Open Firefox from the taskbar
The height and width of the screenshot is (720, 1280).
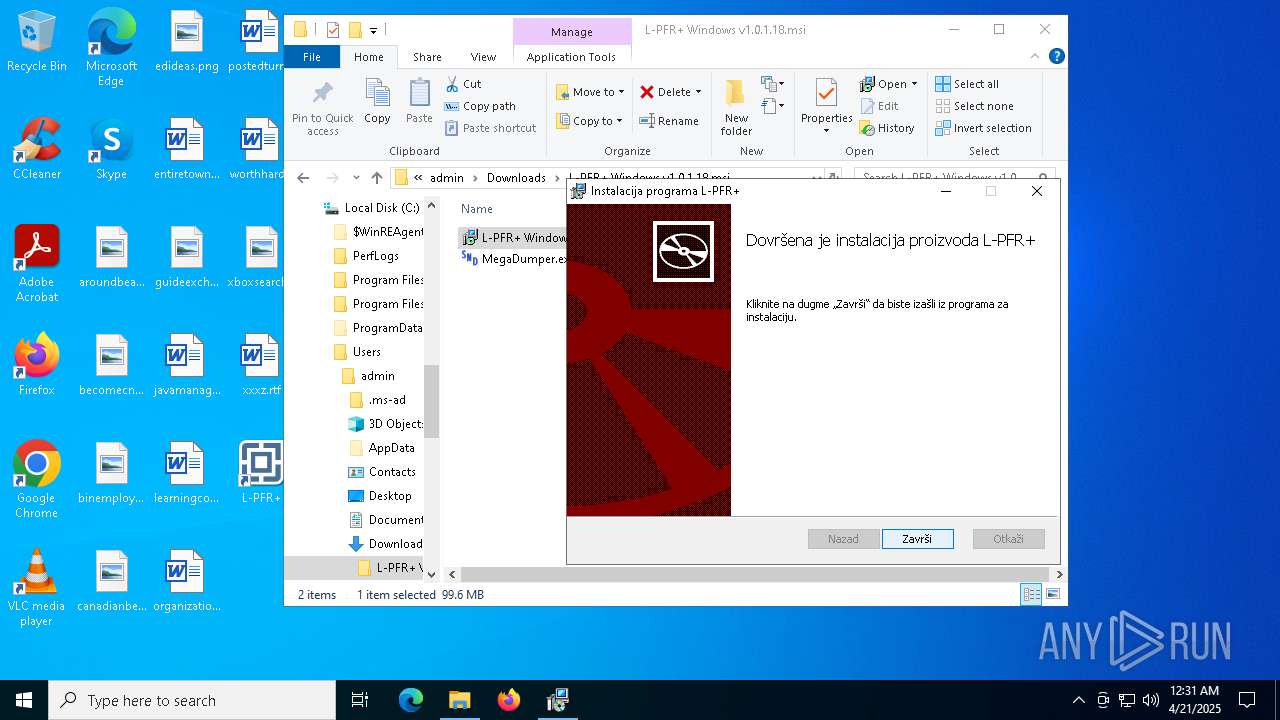coord(508,700)
